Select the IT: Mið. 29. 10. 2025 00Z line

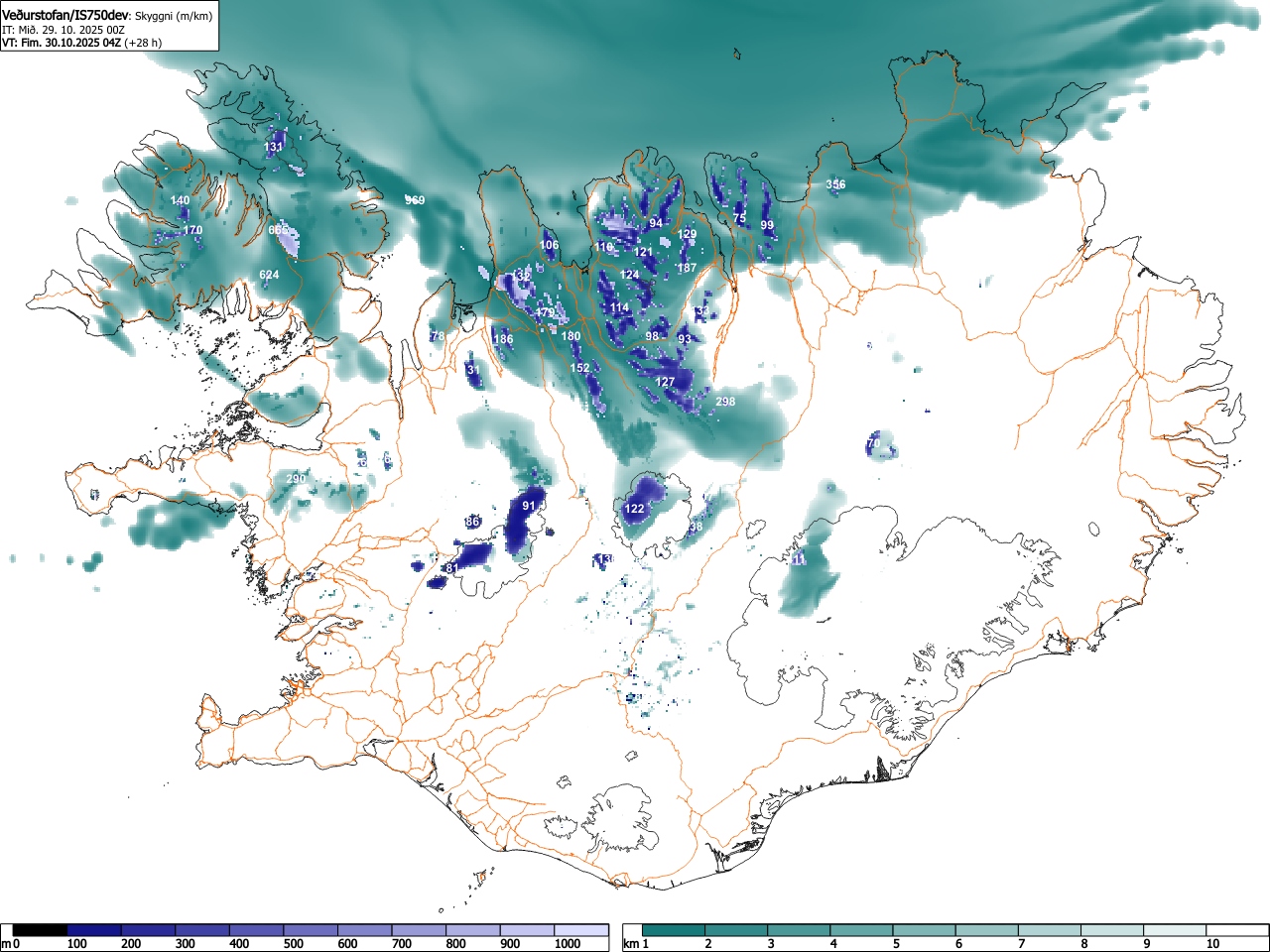(63, 30)
